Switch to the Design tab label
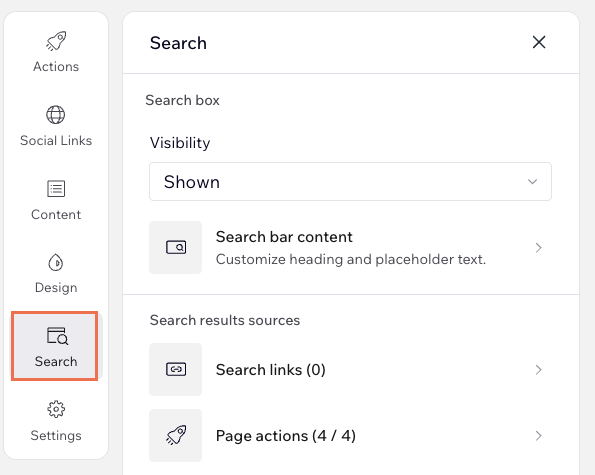Screen dimensions: 595x475 coord(56,287)
